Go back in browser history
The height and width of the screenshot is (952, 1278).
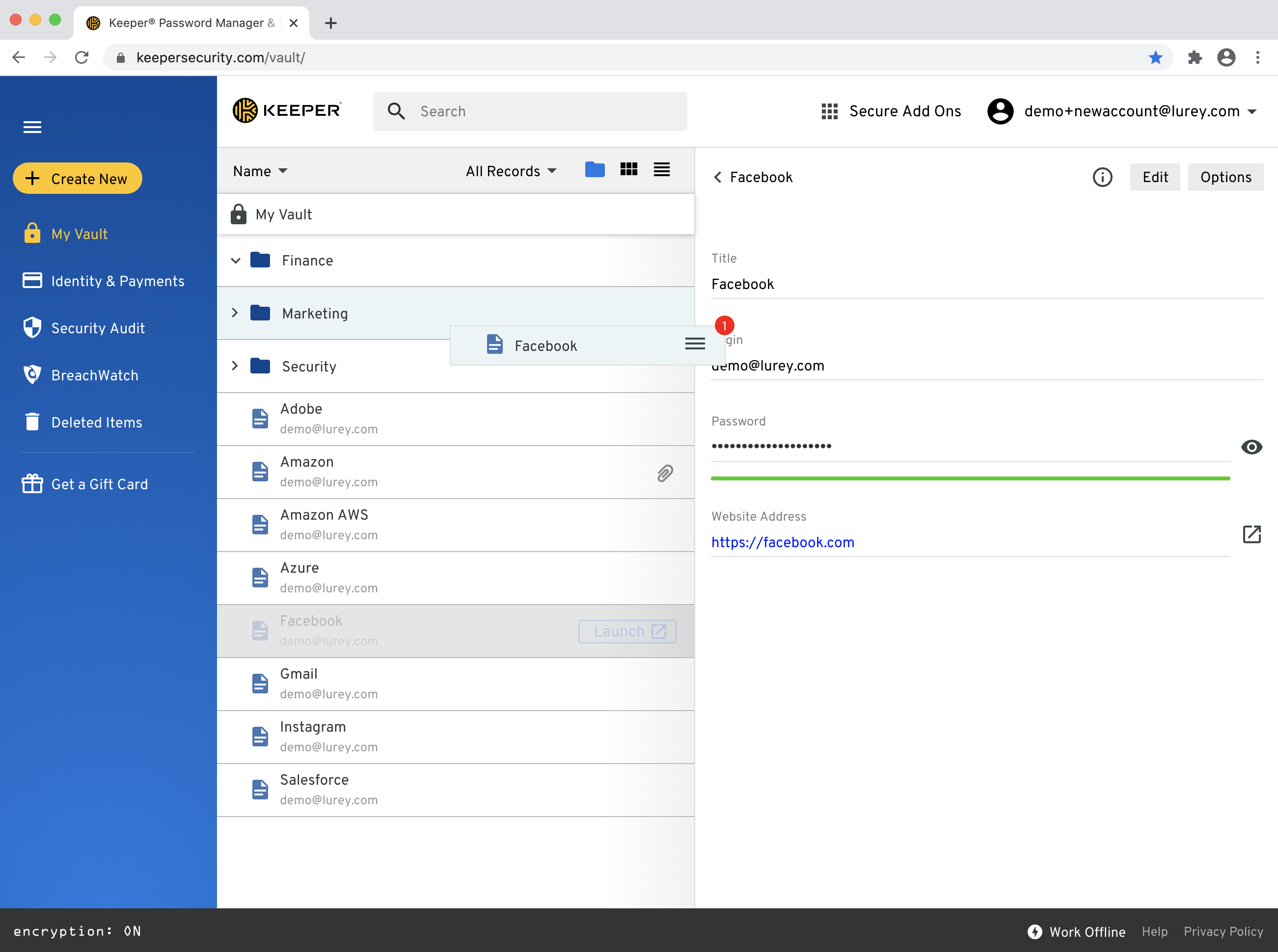(19, 57)
